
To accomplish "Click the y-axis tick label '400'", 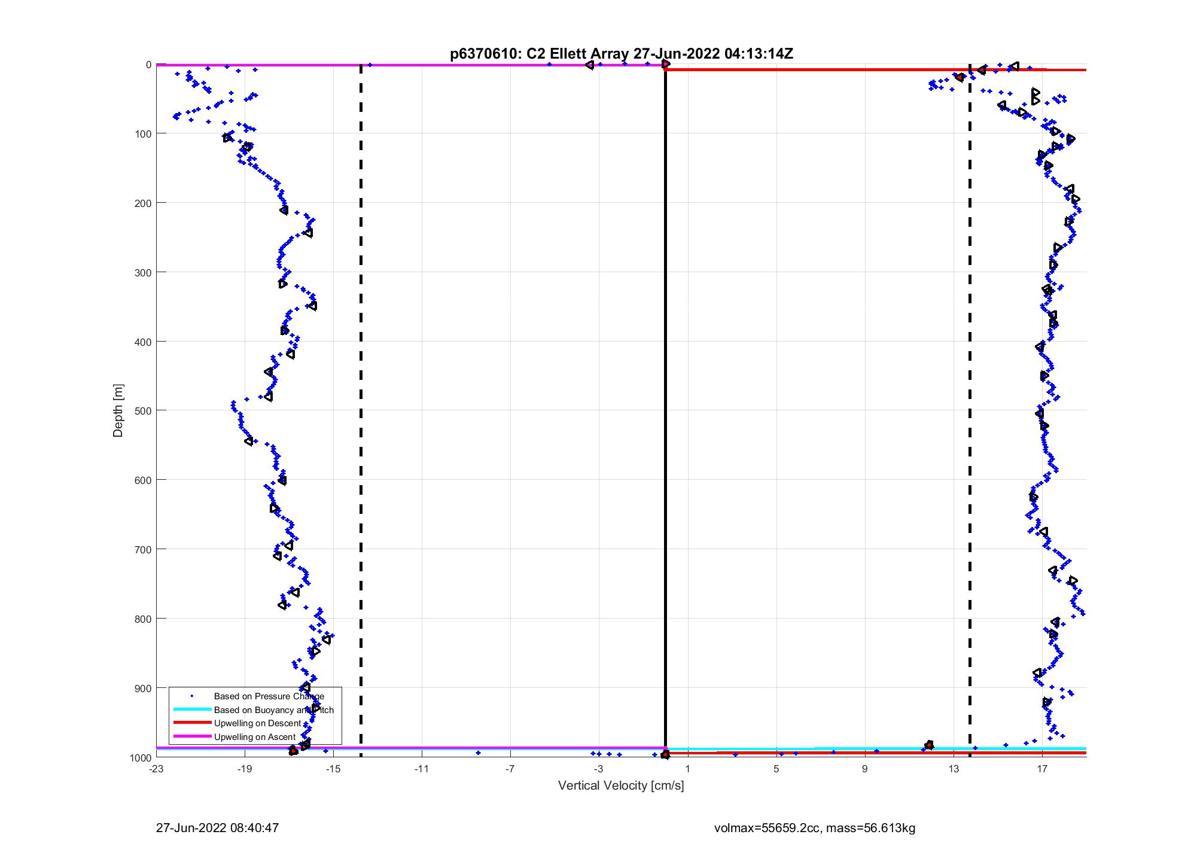I will pos(143,342).
